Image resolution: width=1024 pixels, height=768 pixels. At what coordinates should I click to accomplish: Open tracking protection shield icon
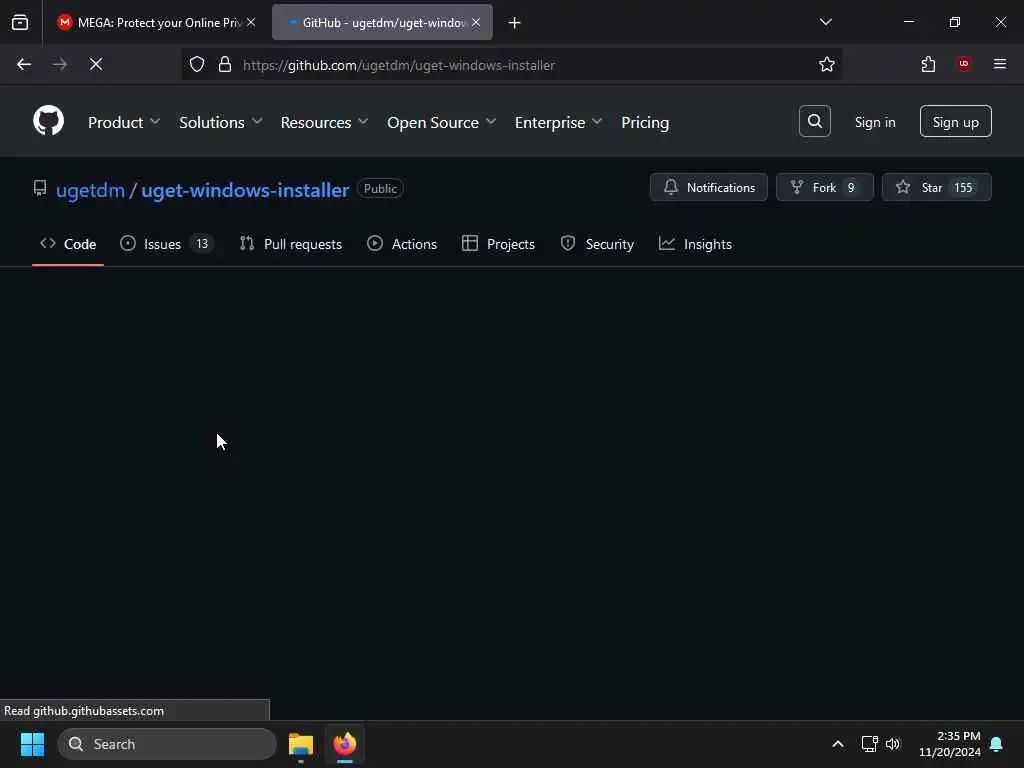197,64
